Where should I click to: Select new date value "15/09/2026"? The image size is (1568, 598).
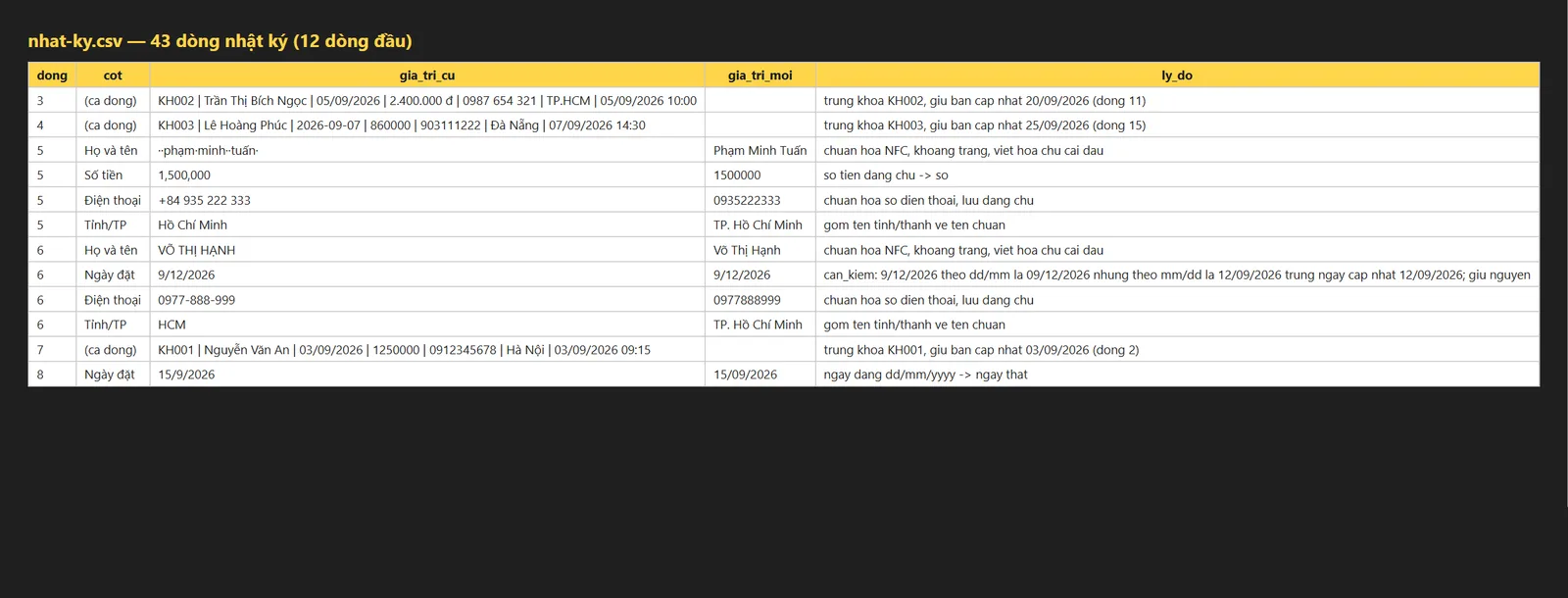pyautogui.click(x=745, y=374)
